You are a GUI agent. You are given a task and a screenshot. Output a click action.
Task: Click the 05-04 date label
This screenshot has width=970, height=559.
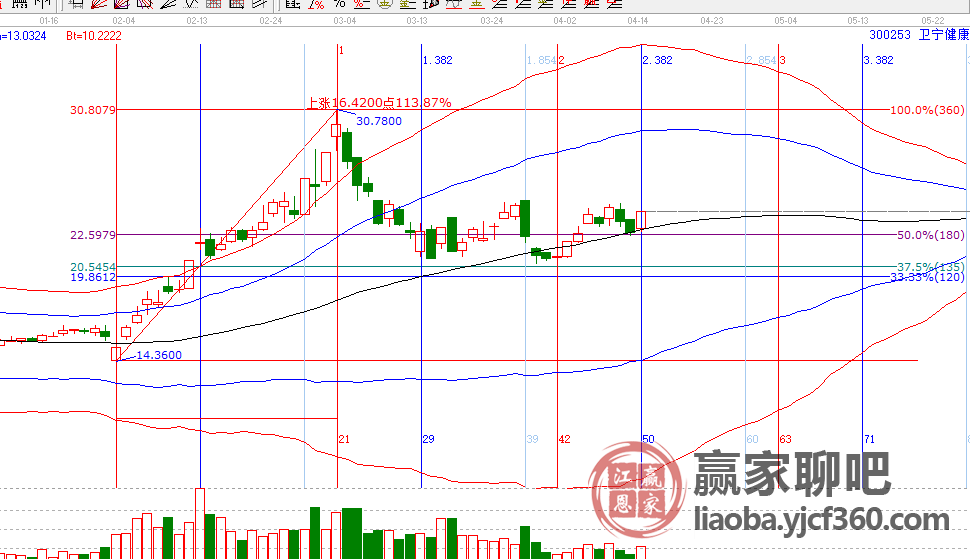pos(786,20)
